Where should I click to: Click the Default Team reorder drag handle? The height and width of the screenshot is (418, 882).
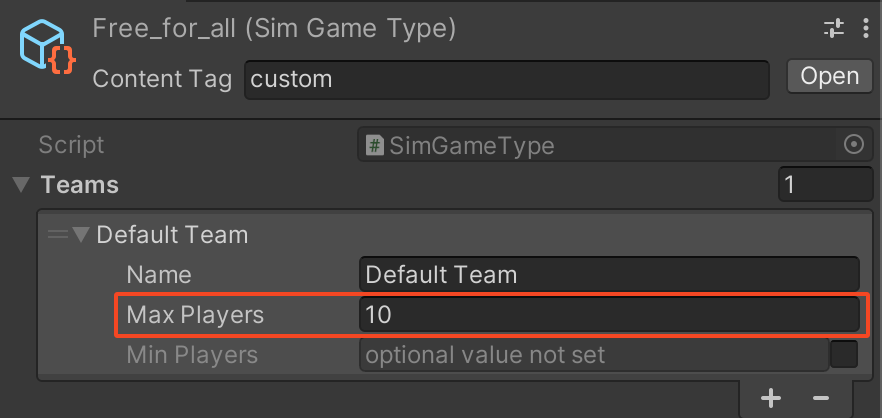(x=57, y=235)
